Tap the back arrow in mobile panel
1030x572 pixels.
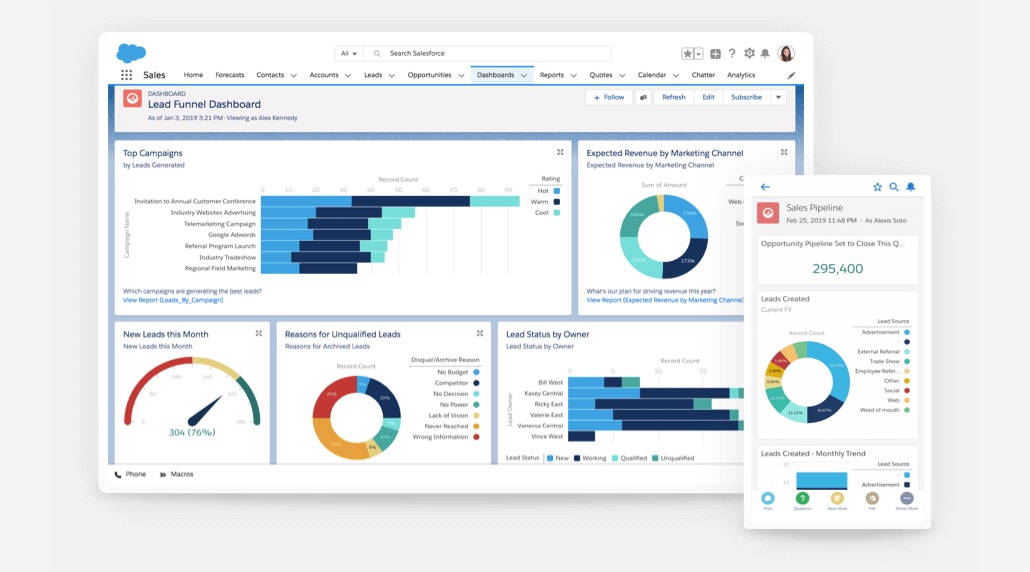(x=765, y=187)
